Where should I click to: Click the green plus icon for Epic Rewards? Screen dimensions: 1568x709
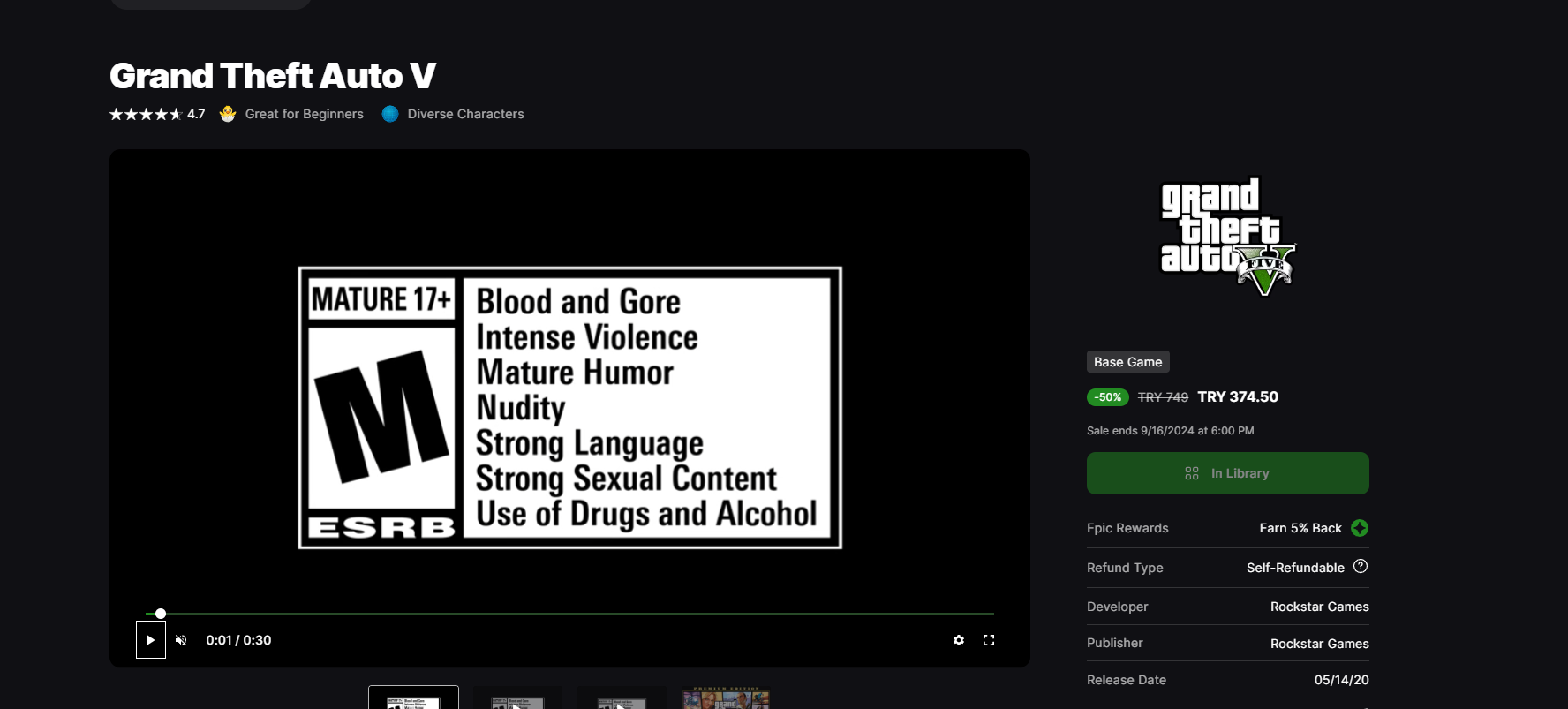(x=1360, y=528)
